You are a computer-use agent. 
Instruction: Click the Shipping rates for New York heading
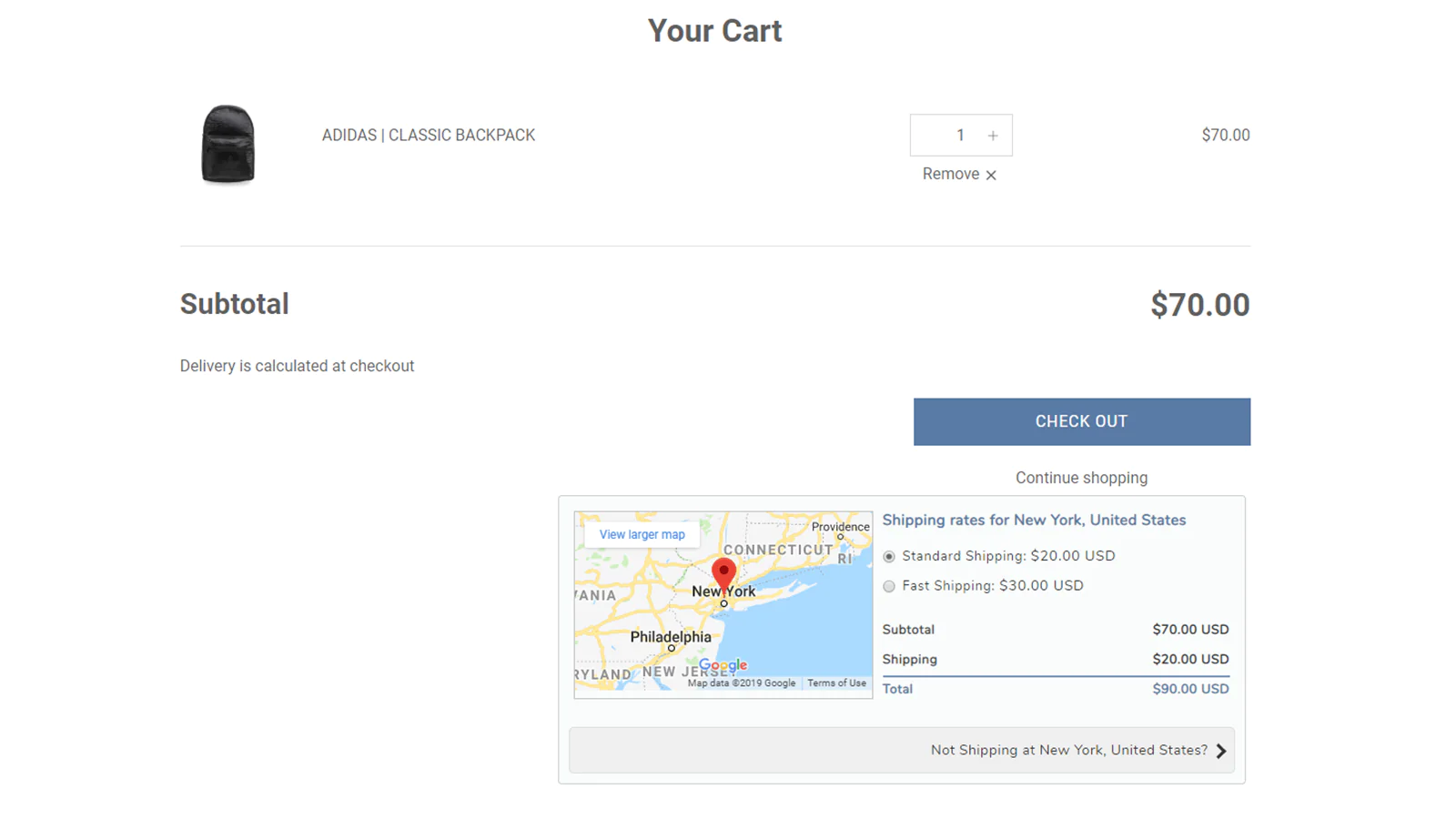click(x=1034, y=520)
